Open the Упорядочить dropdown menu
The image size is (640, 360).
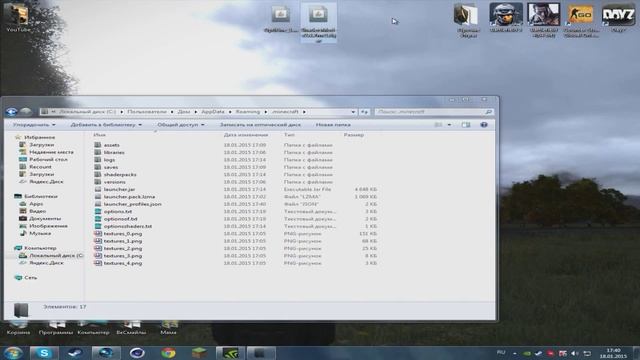pos(34,125)
